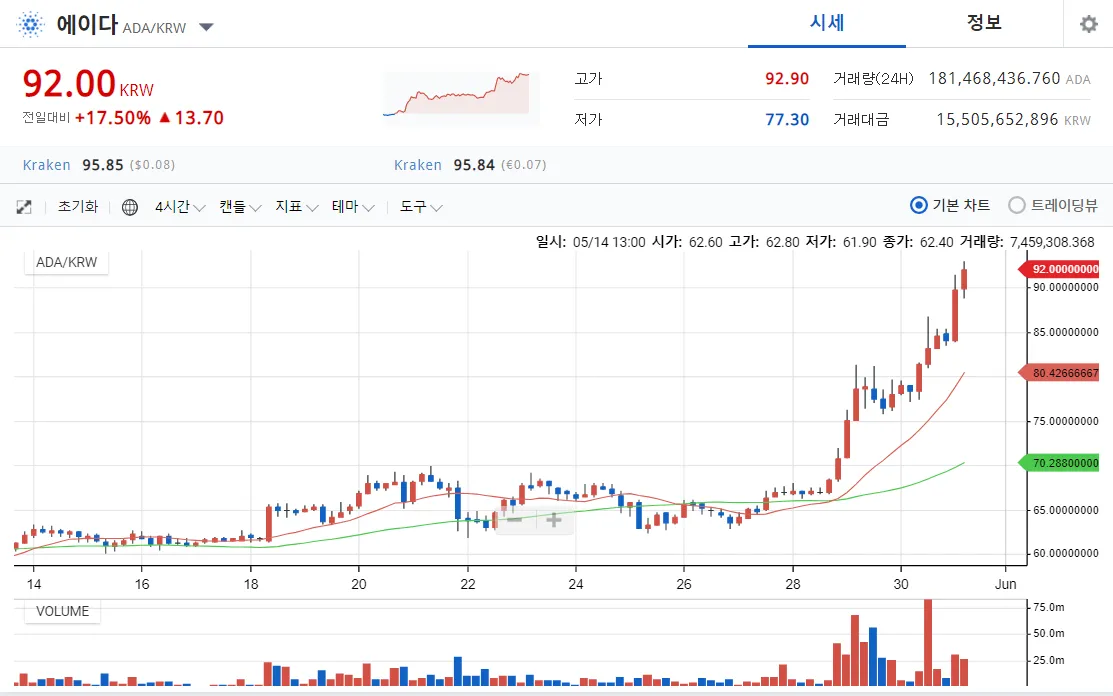Click the red 92.00000000 price marker
Viewport: 1113px width, 696px height.
[1059, 269]
